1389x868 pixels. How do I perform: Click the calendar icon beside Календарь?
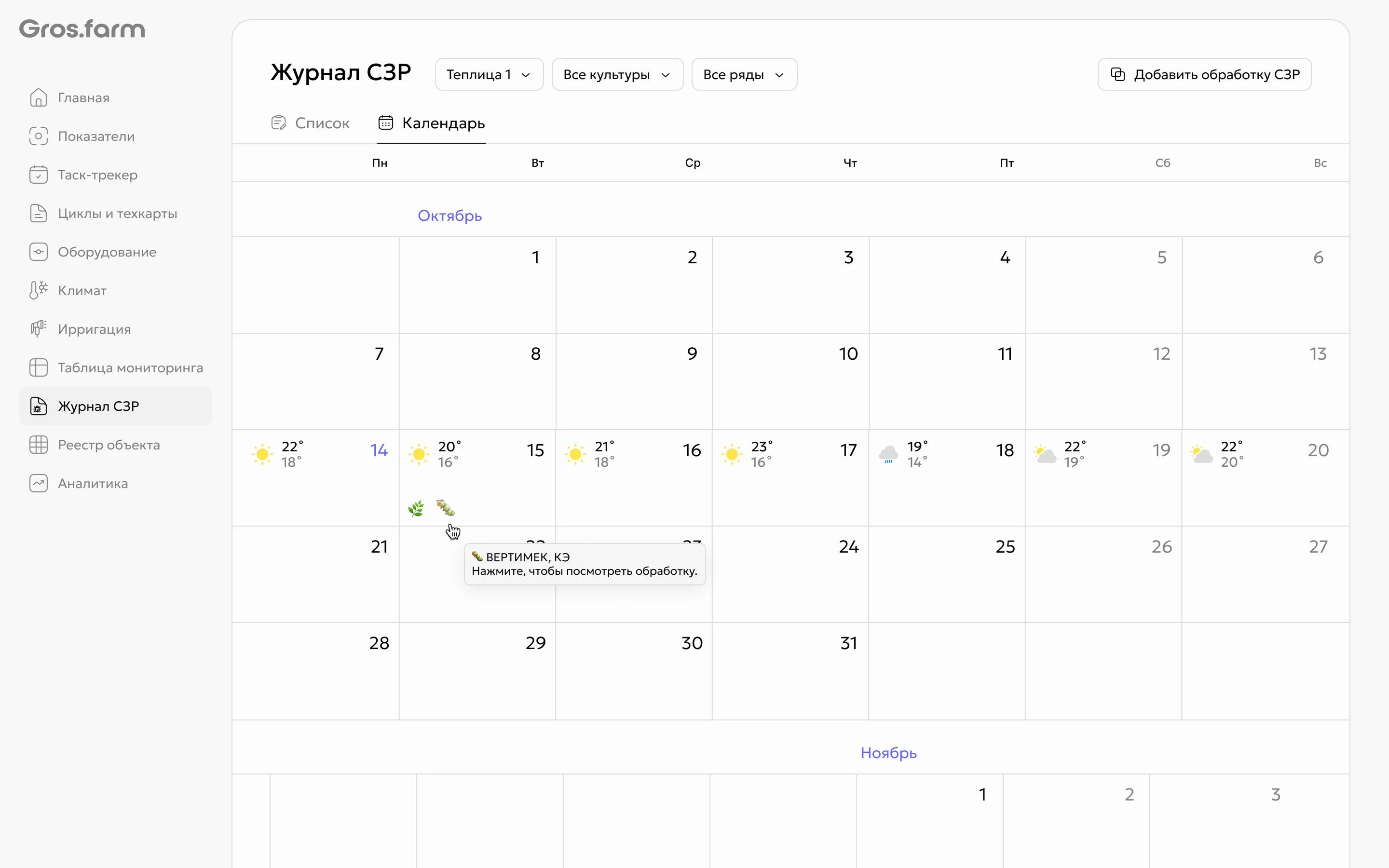[x=386, y=123]
